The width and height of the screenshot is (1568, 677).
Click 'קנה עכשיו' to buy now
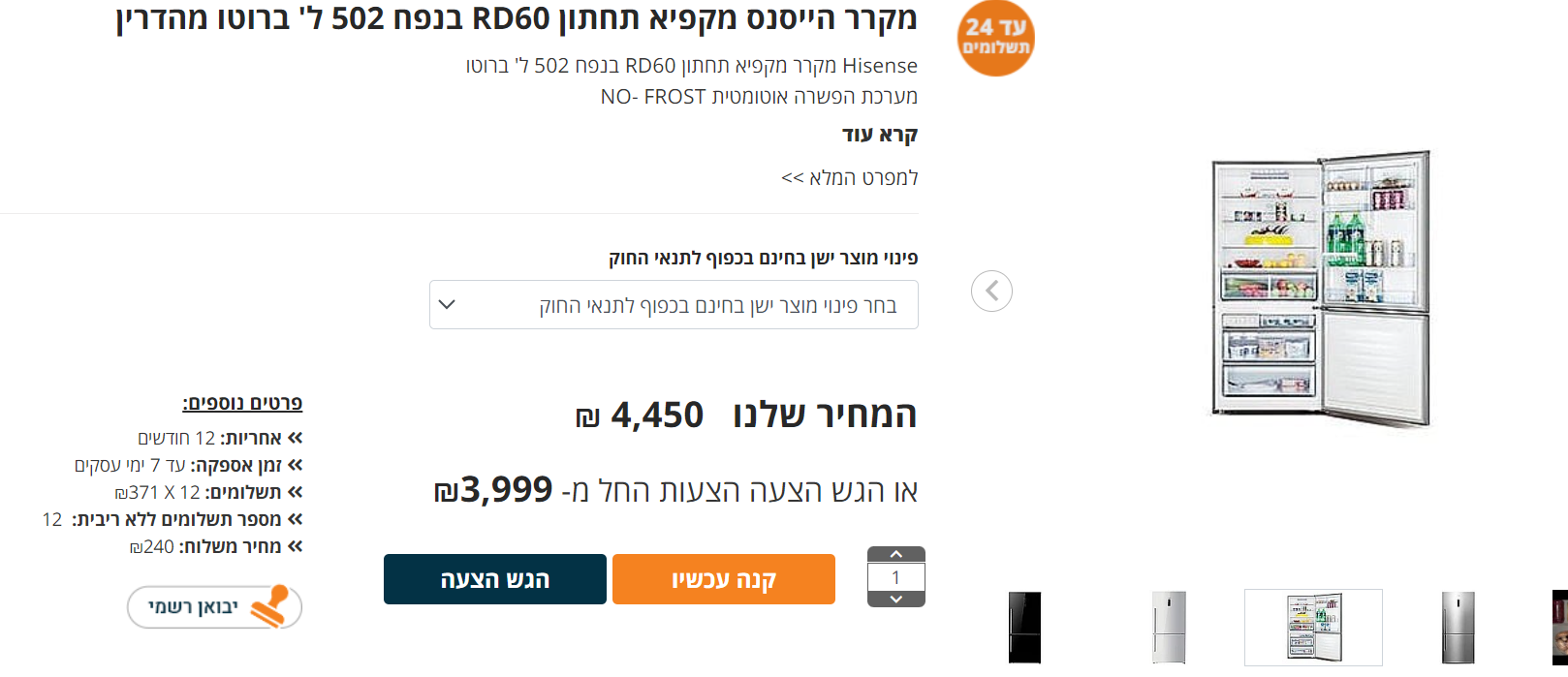click(x=722, y=579)
